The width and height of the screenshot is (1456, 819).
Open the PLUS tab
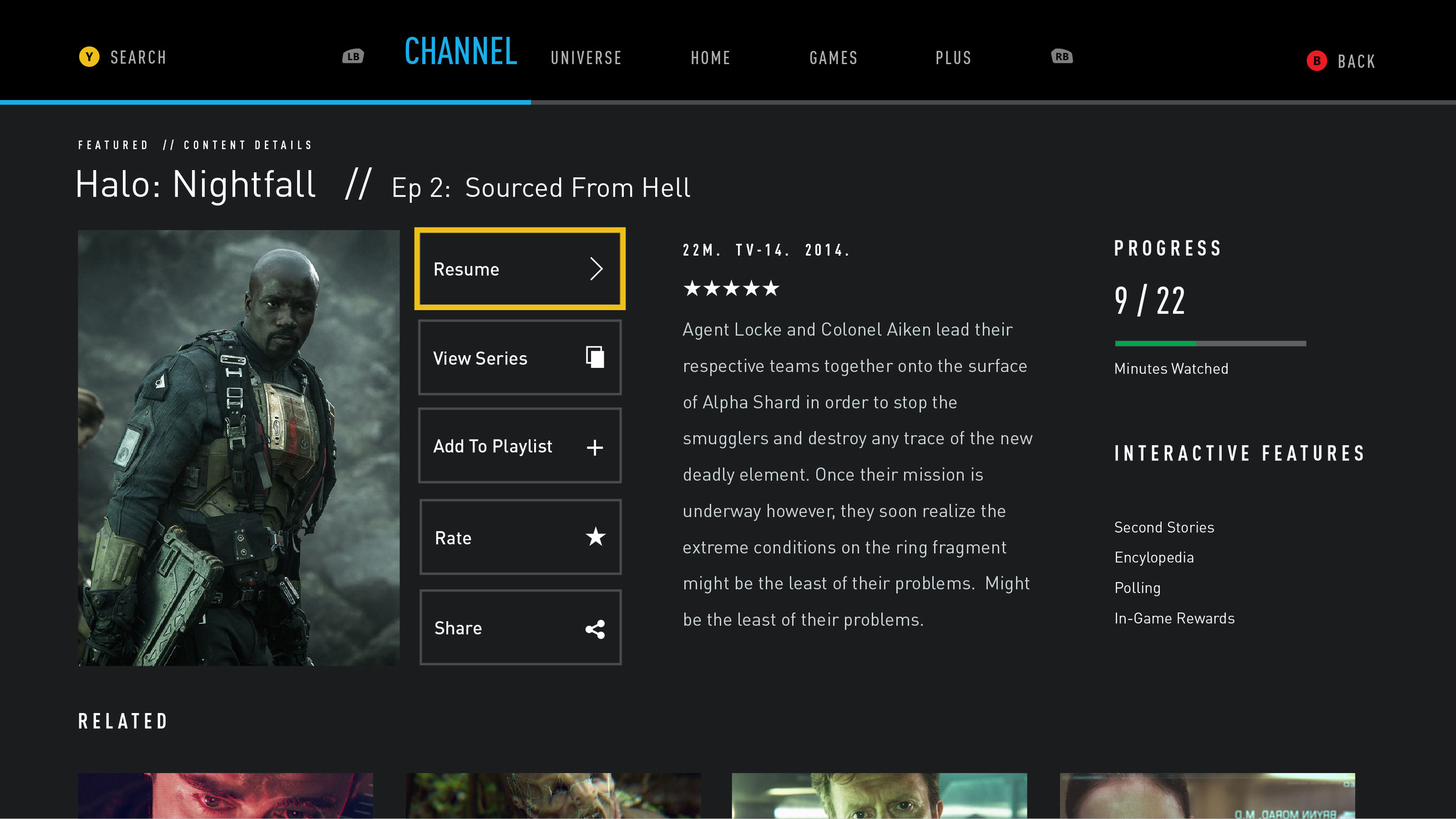953,58
